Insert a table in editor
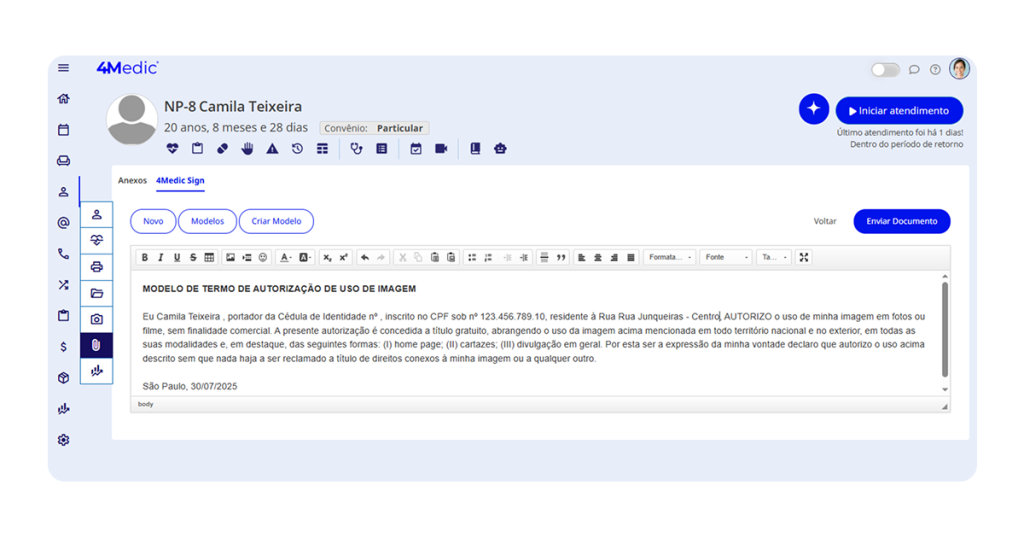 click(x=209, y=257)
